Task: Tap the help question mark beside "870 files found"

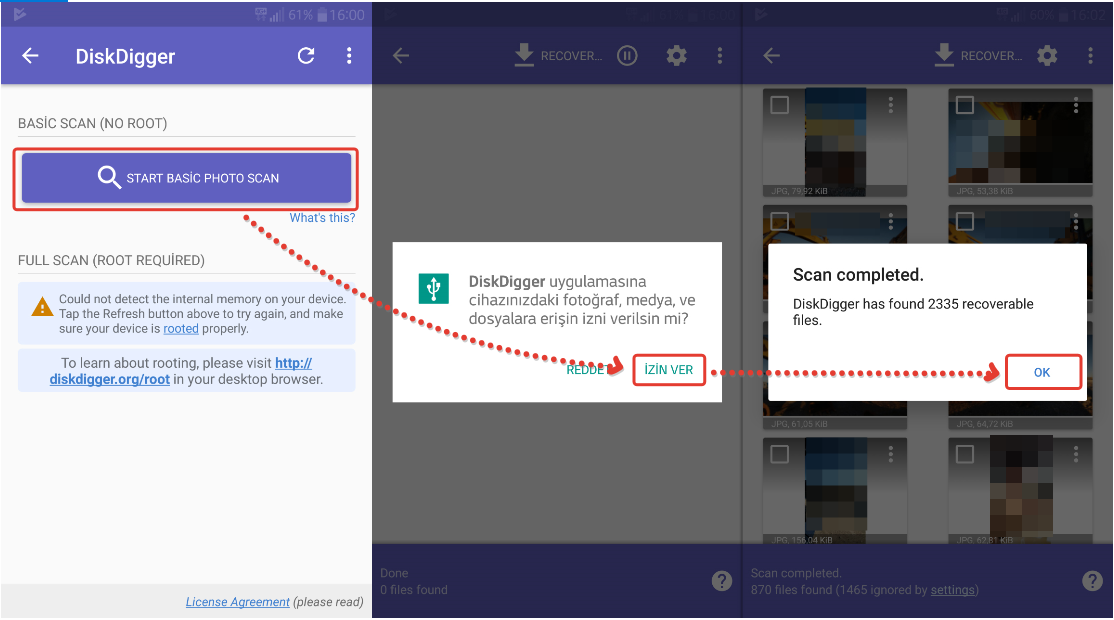Action: pos(1093,580)
